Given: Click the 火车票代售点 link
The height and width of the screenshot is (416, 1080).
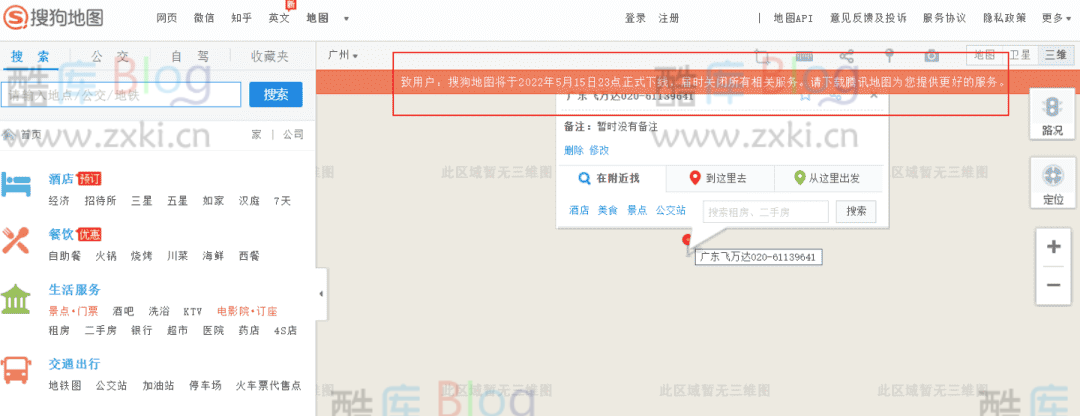Looking at the screenshot, I should pos(268,386).
